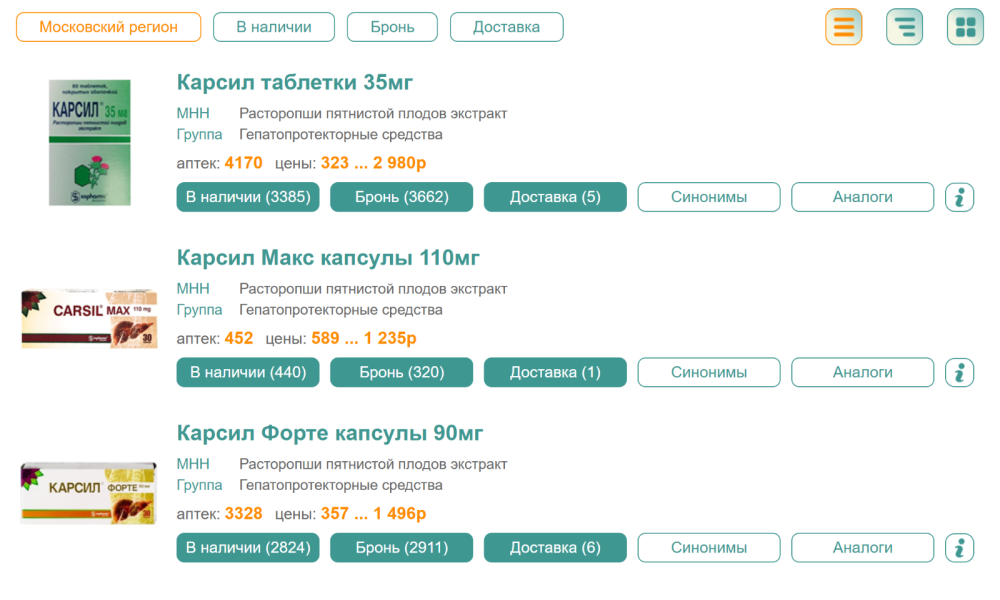Open info icon for Карсил Форте капсулы

959,548
